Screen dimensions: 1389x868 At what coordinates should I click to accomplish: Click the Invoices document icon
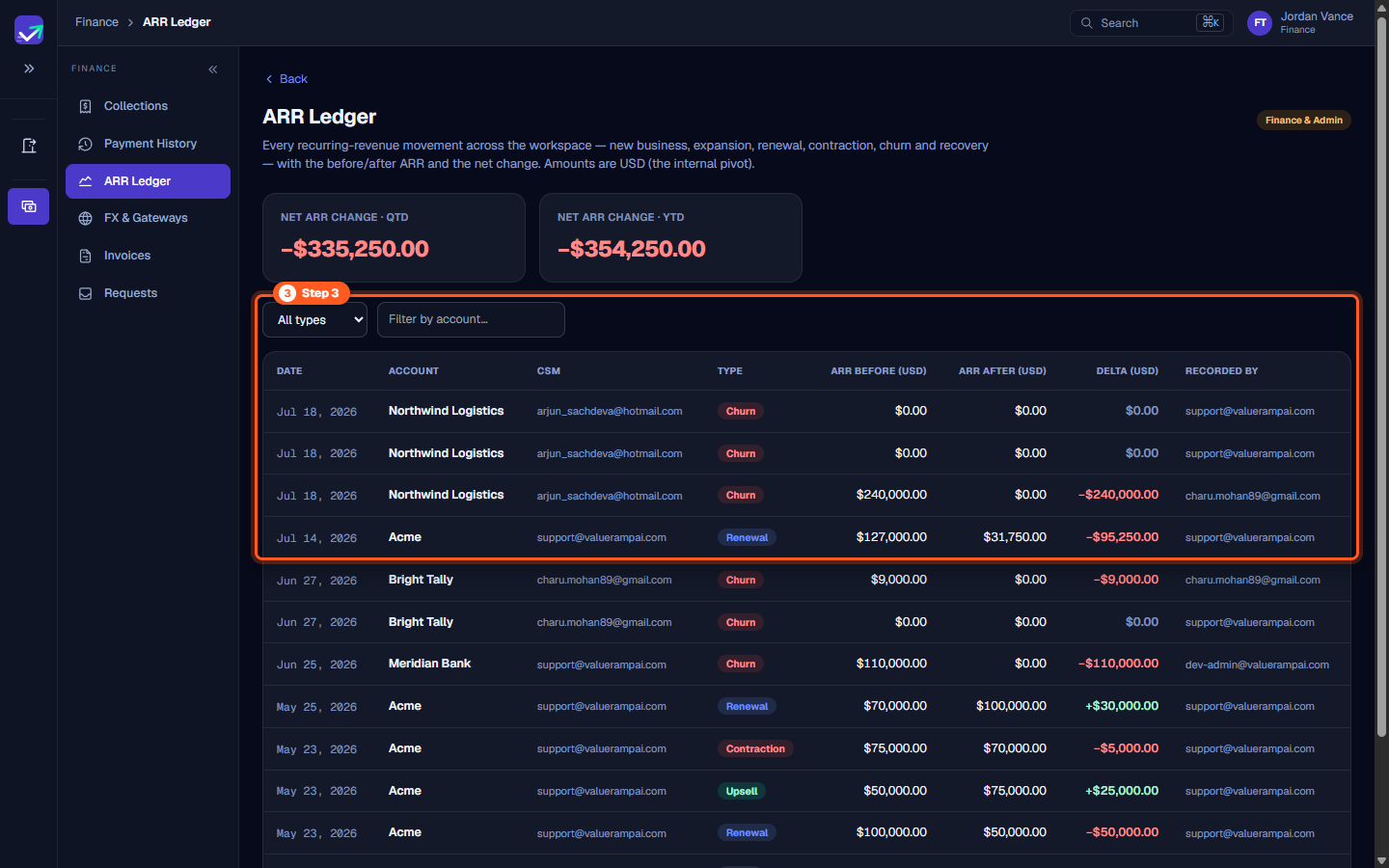86,256
